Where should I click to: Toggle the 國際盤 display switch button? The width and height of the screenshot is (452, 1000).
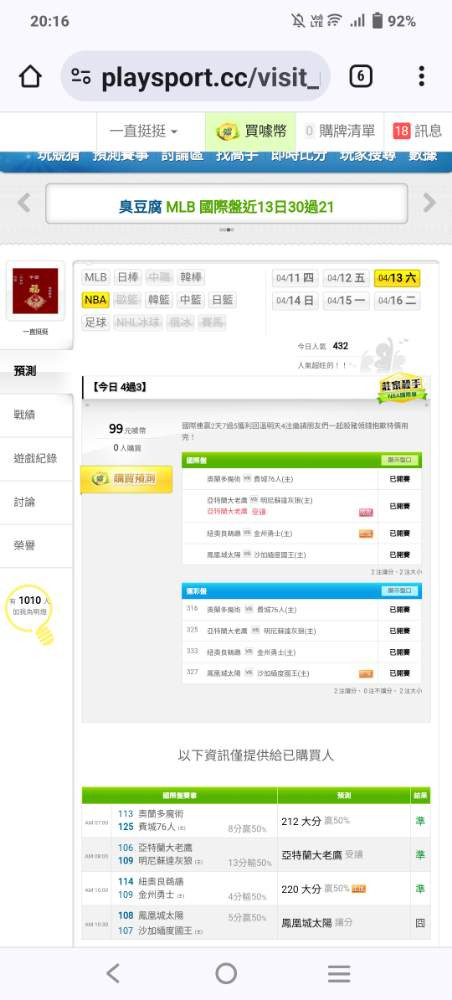pos(400,460)
